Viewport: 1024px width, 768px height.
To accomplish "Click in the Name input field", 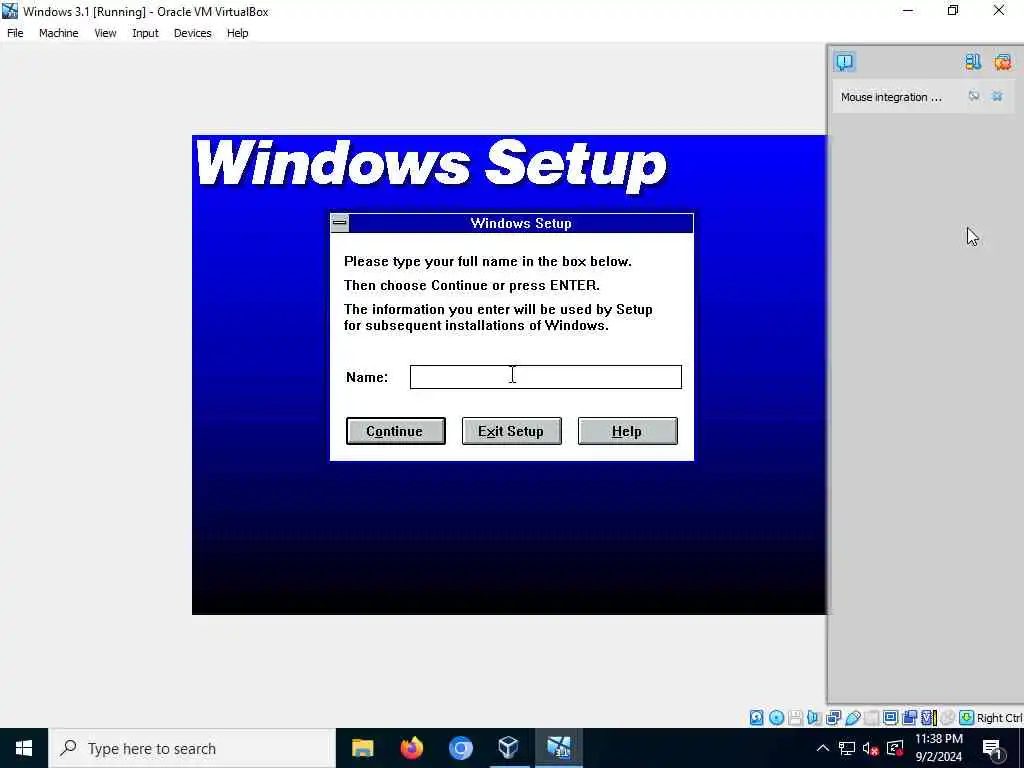I will click(545, 377).
